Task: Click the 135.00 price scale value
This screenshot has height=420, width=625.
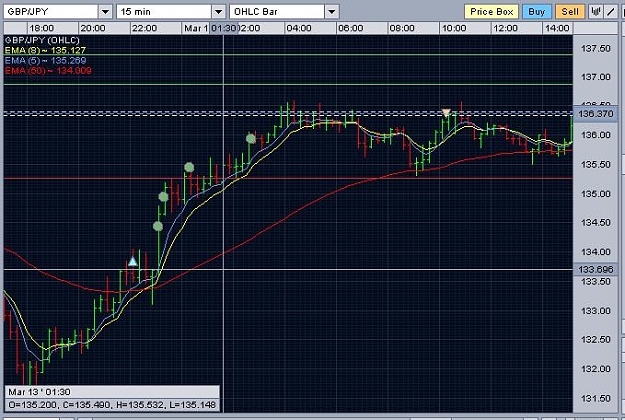Action: click(596, 194)
